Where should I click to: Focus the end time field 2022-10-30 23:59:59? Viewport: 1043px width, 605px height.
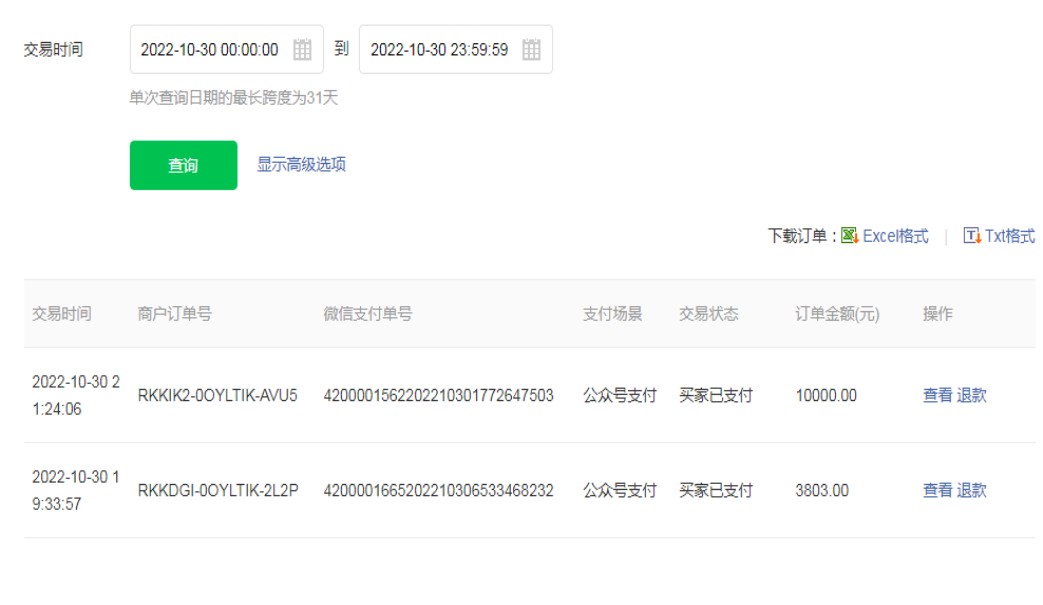(439, 50)
